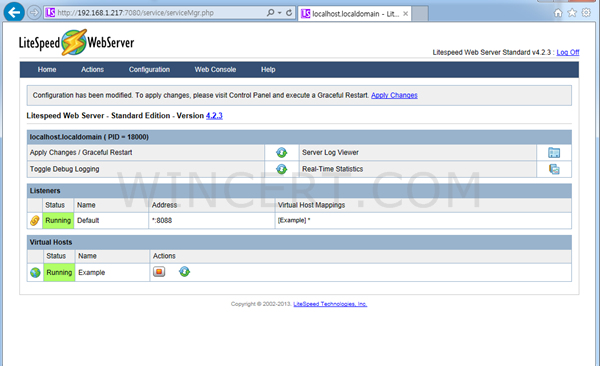Viewport: 600px width, 366px height.
Task: Click the search magnifier in address bar
Action: tap(270, 13)
